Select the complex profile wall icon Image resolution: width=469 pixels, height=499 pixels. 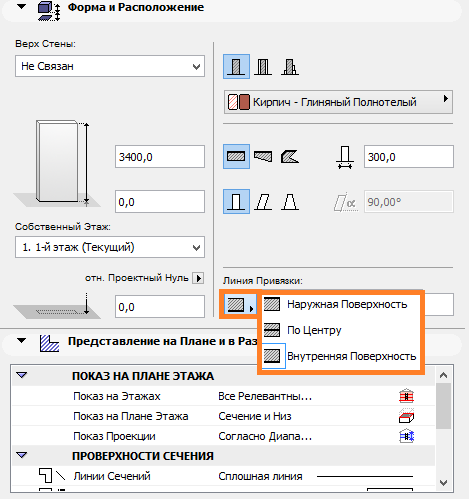coord(290,67)
